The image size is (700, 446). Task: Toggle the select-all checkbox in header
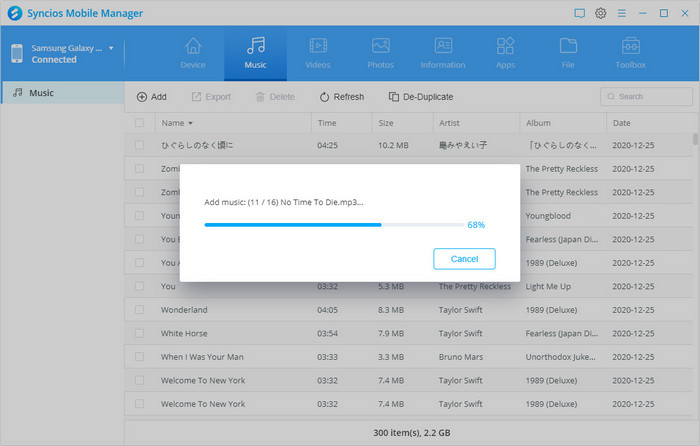(139, 123)
